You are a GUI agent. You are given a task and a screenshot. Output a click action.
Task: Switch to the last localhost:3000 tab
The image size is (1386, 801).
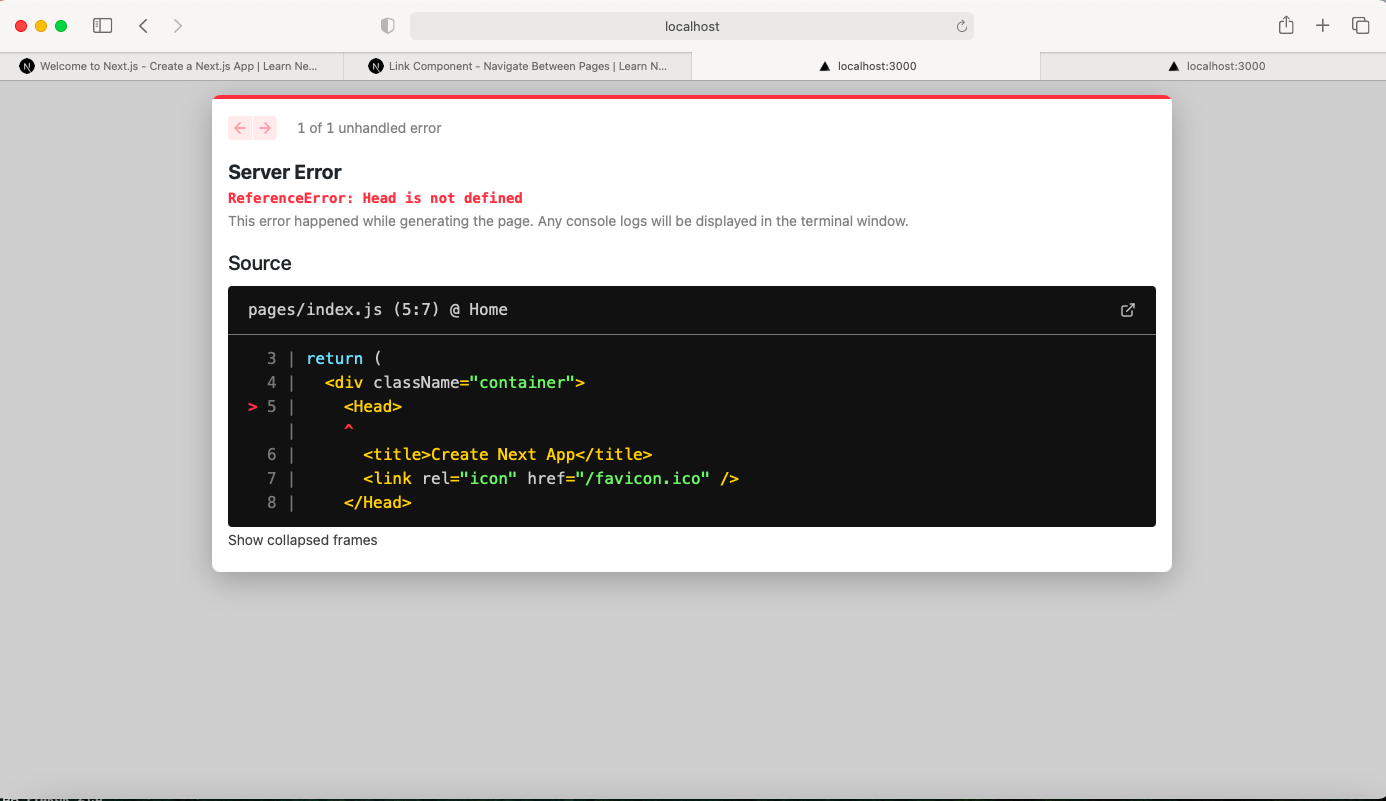(x=1213, y=66)
